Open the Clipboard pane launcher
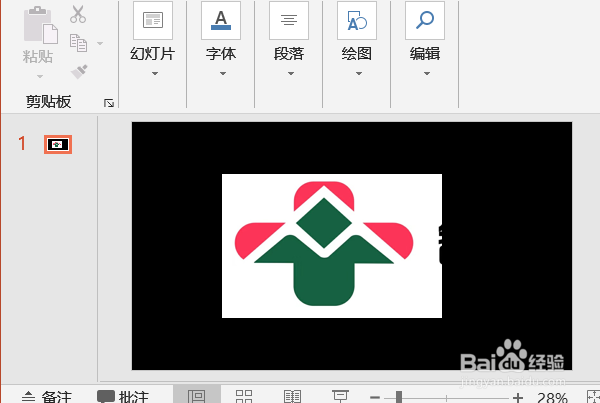This screenshot has height=403, width=600. click(109, 103)
